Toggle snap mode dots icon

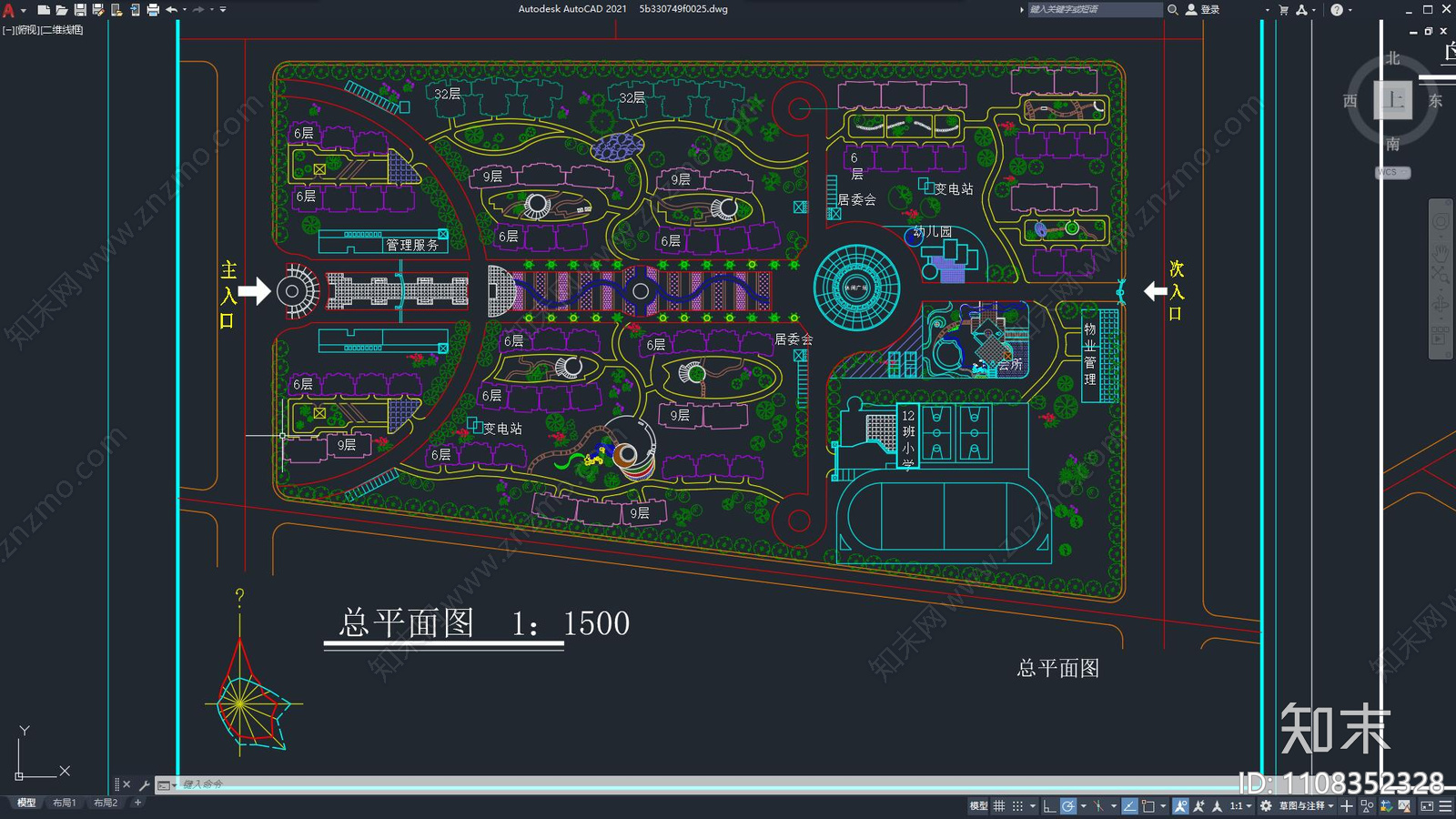click(1017, 805)
